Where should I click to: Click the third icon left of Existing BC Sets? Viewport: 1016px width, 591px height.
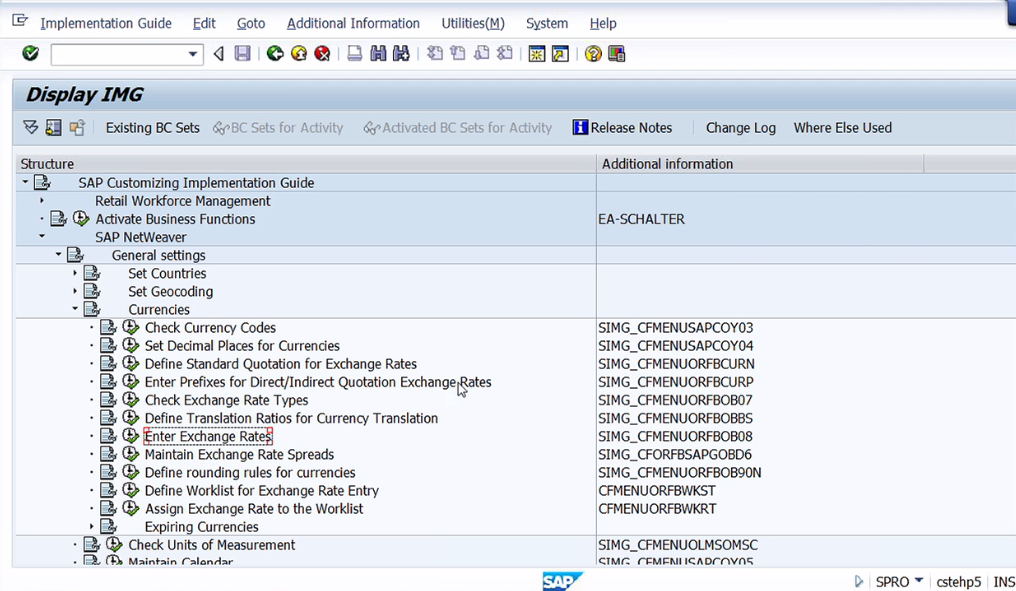(77, 128)
